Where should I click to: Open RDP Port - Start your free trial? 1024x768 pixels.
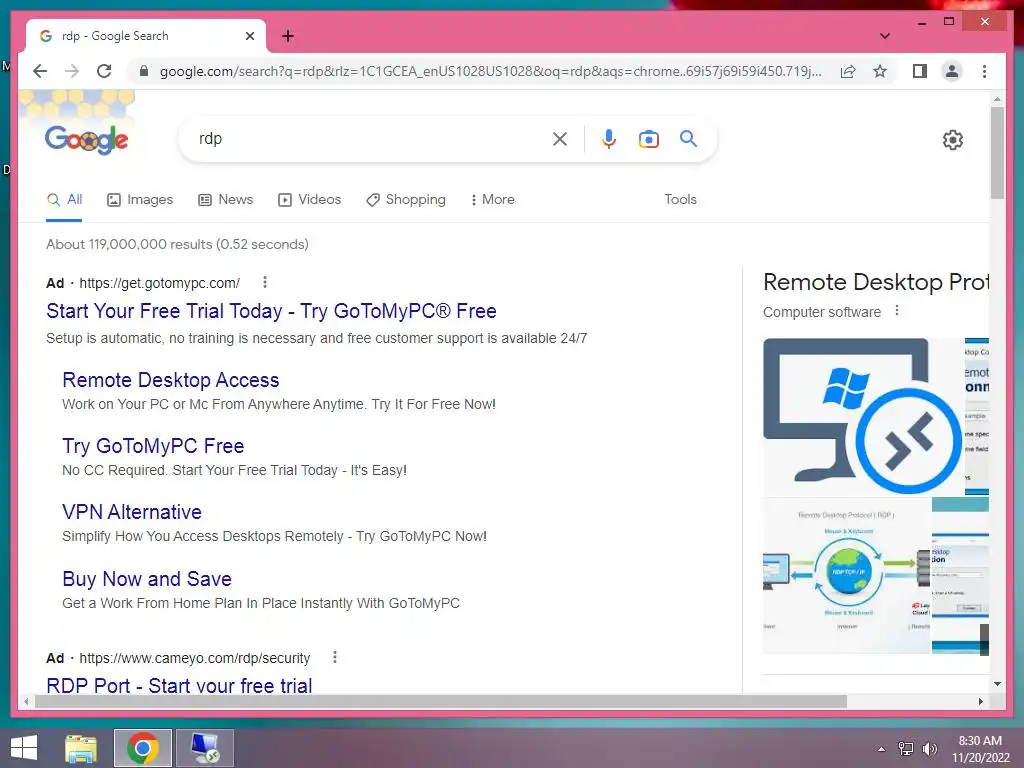pos(179,685)
